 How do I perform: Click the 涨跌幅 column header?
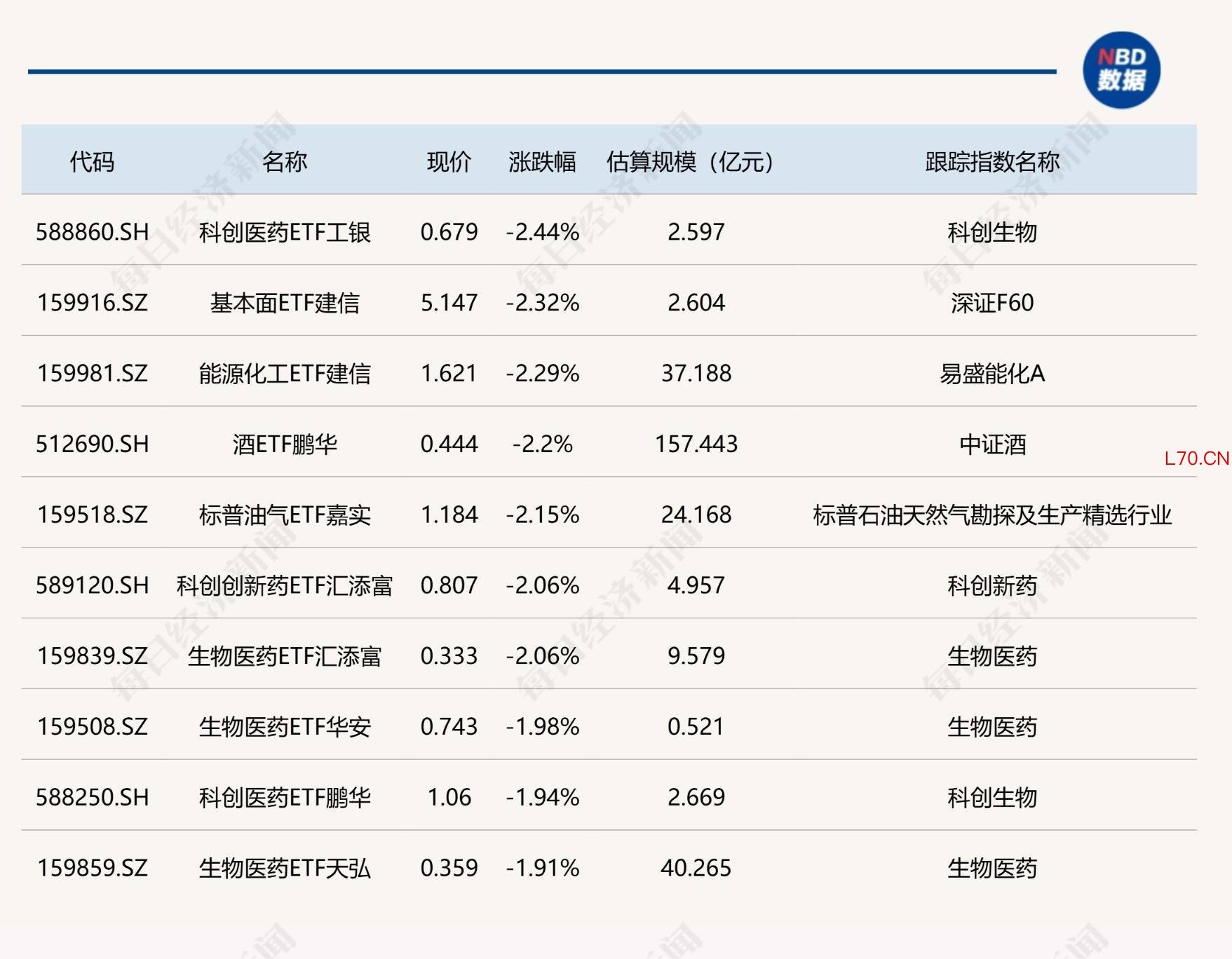click(x=542, y=162)
